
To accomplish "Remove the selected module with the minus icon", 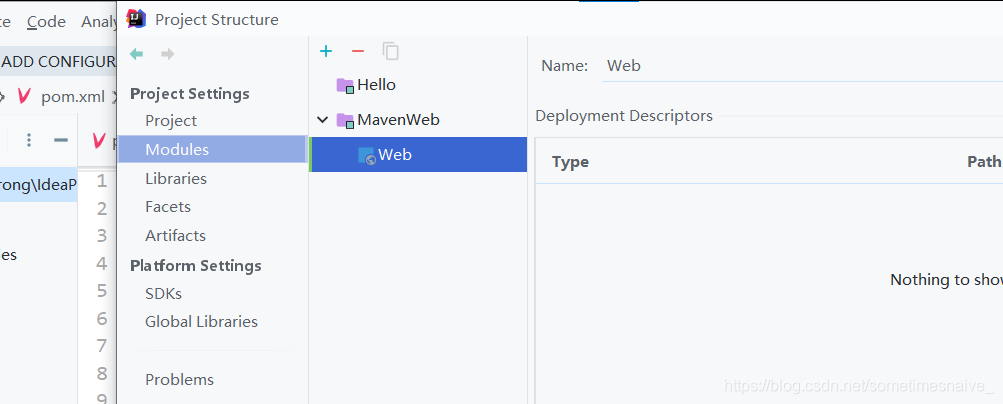I will pyautogui.click(x=358, y=51).
